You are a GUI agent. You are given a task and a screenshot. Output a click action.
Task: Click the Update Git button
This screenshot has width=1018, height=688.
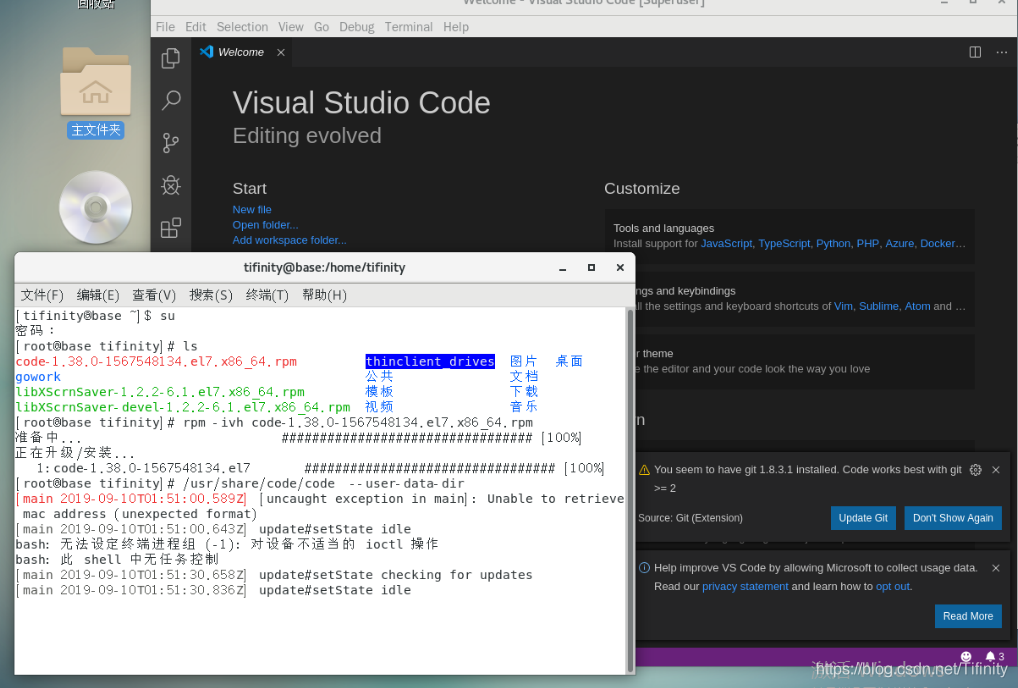point(863,518)
